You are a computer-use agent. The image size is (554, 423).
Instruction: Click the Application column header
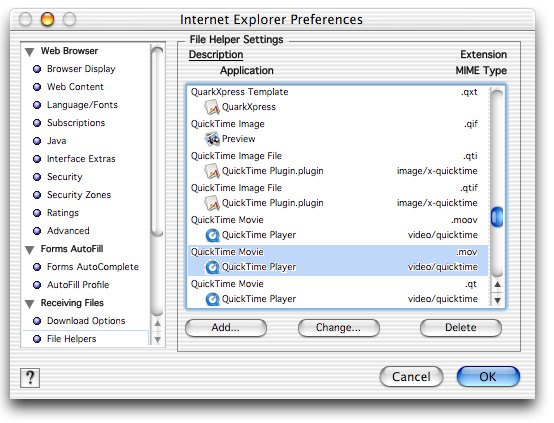247,71
